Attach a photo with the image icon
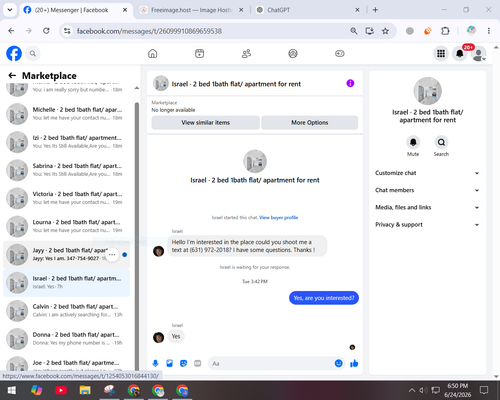Viewport: 500px width, 400px height. tap(169, 363)
